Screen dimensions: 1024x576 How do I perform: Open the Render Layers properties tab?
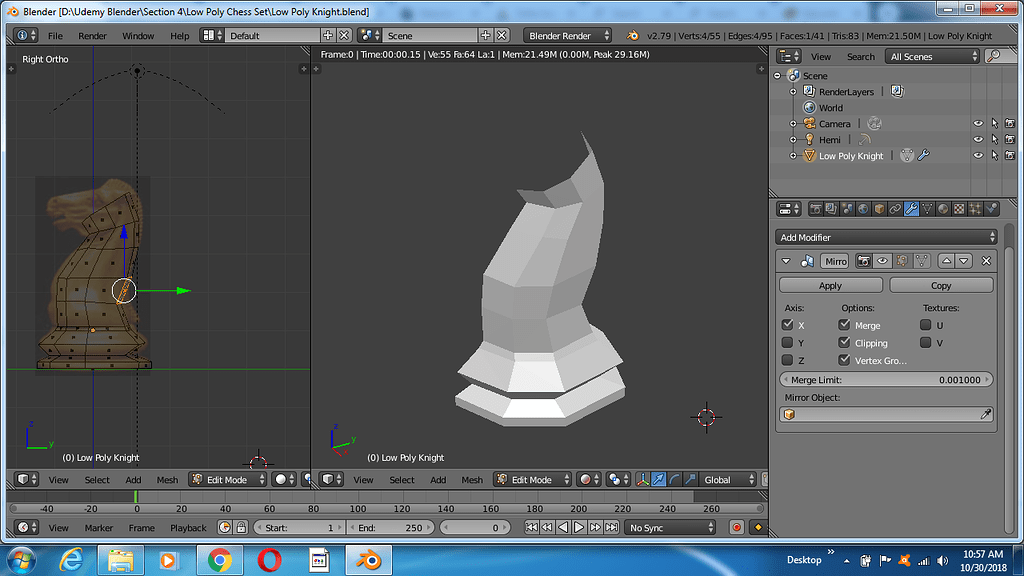(831, 209)
